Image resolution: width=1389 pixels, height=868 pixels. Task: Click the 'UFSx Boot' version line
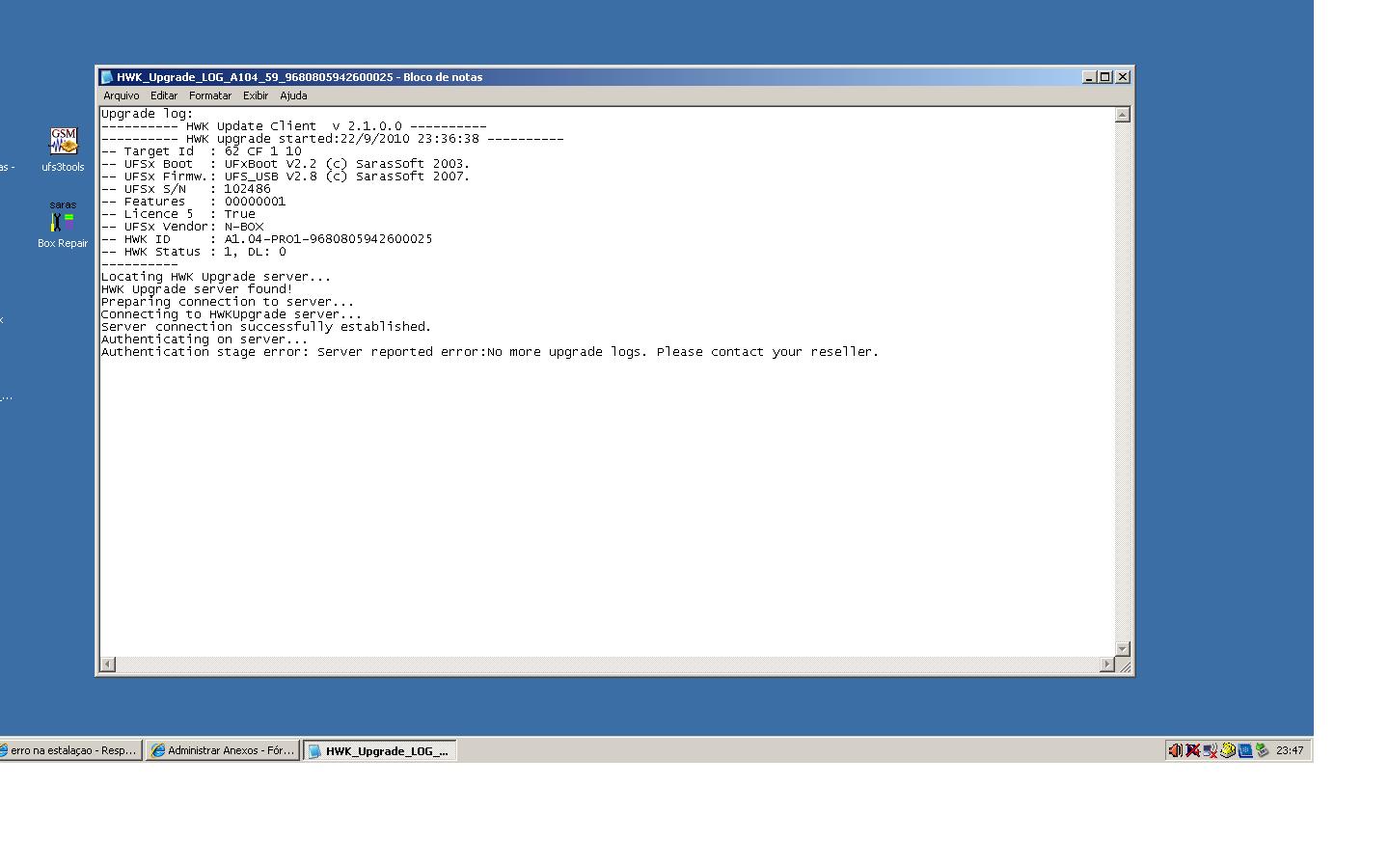[x=286, y=164]
